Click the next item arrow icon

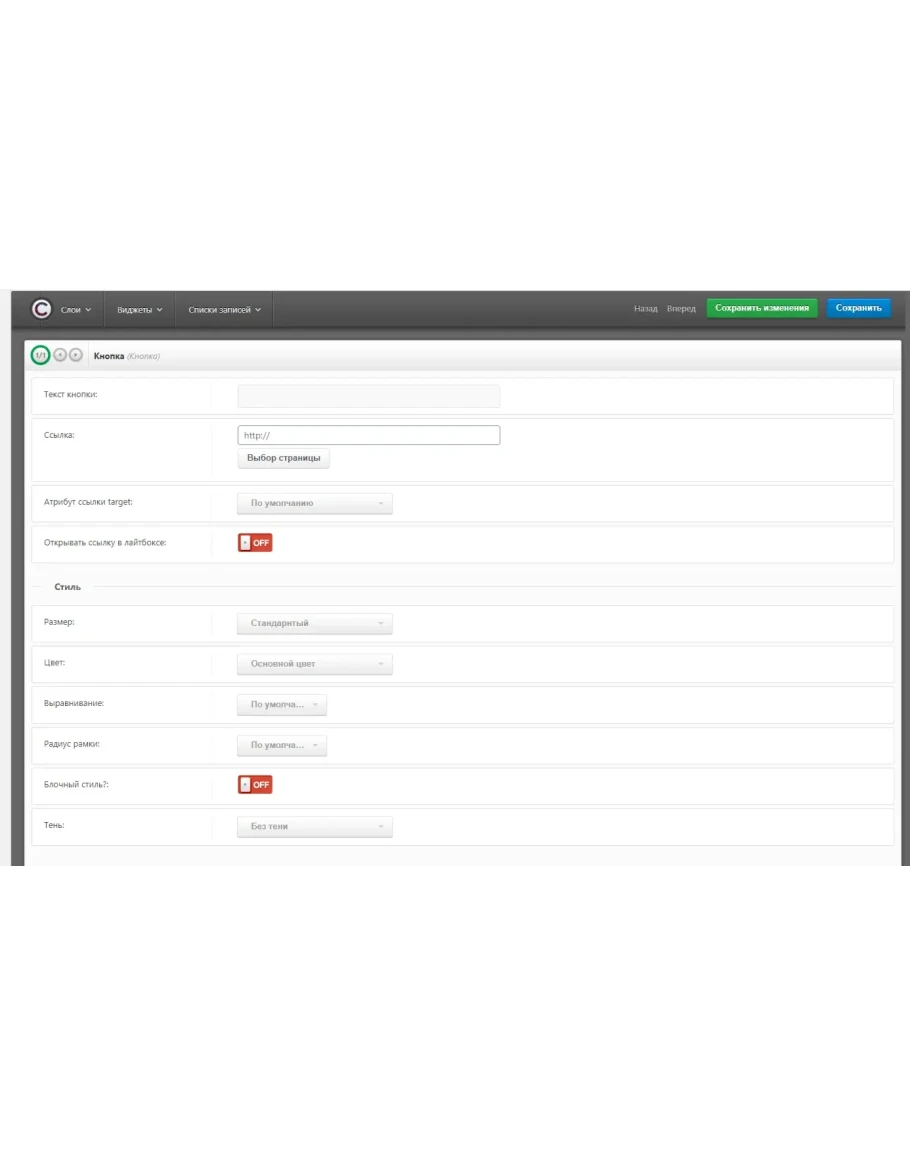point(76,355)
